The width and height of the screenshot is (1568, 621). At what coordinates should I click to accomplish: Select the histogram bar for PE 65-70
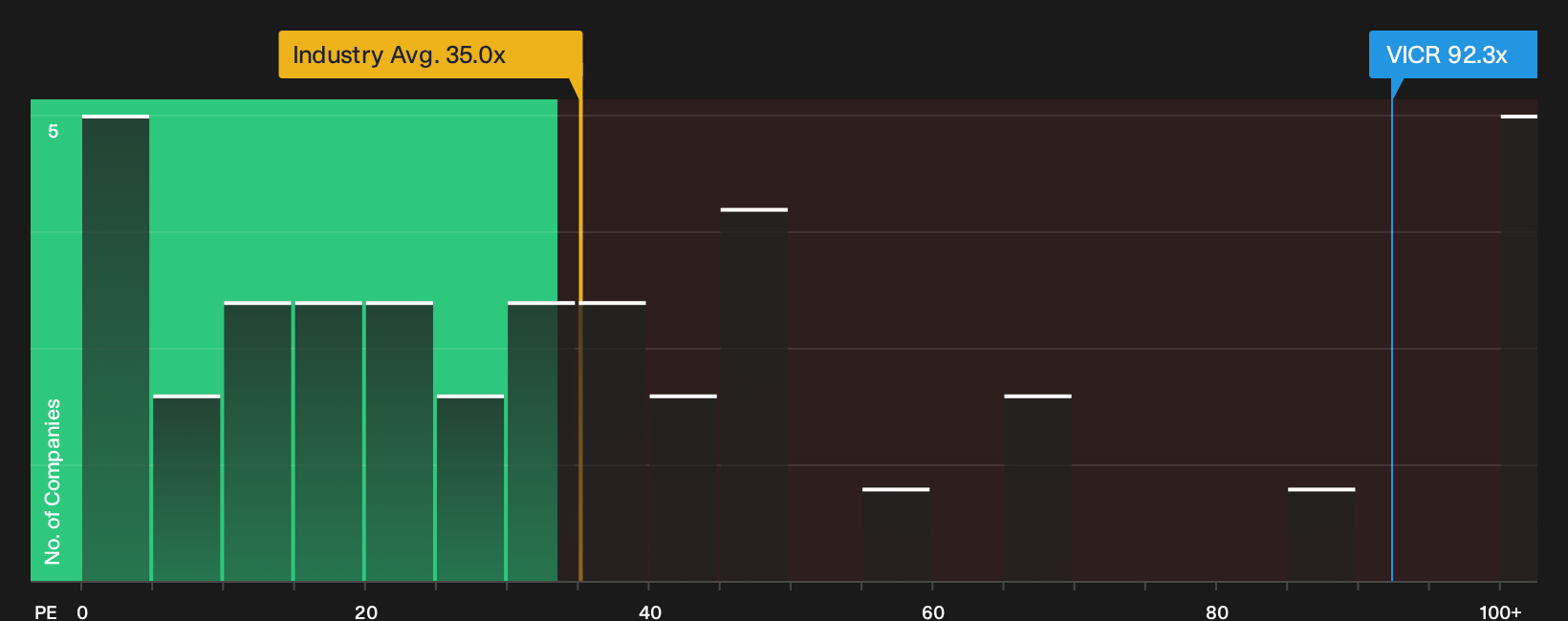pyautogui.click(x=1037, y=487)
